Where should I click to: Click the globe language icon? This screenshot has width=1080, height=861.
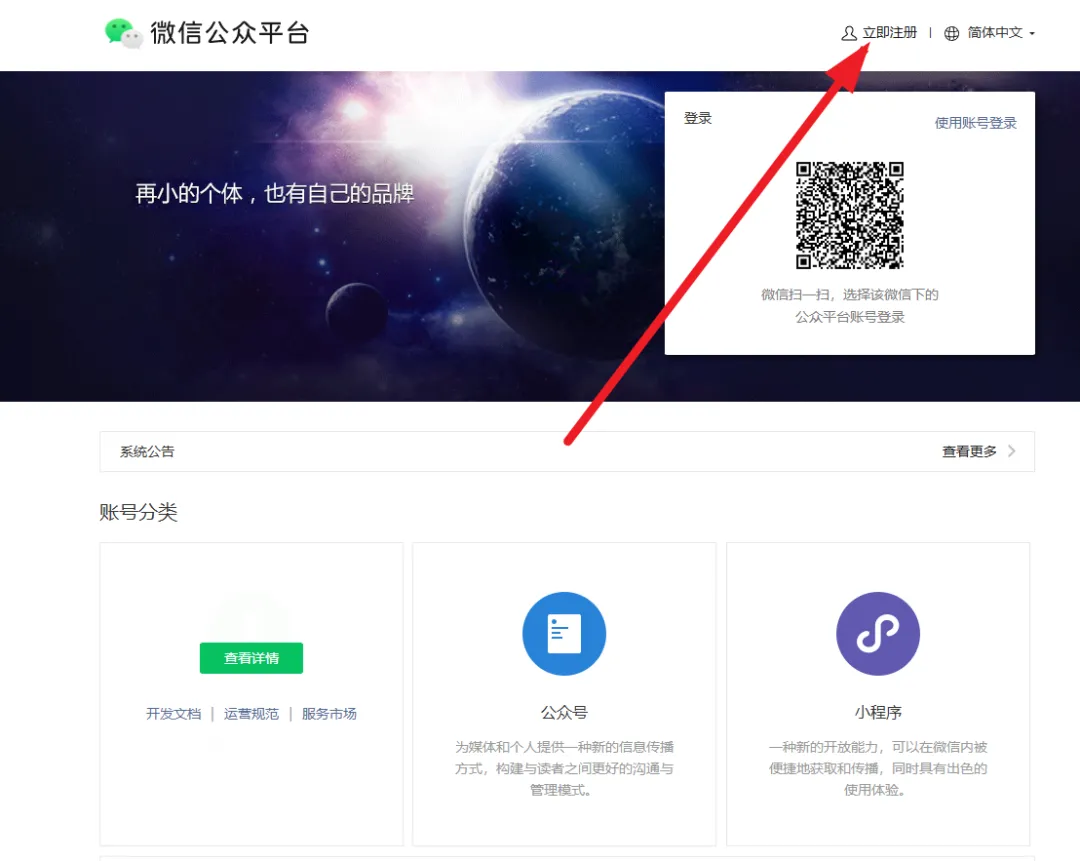(x=951, y=33)
